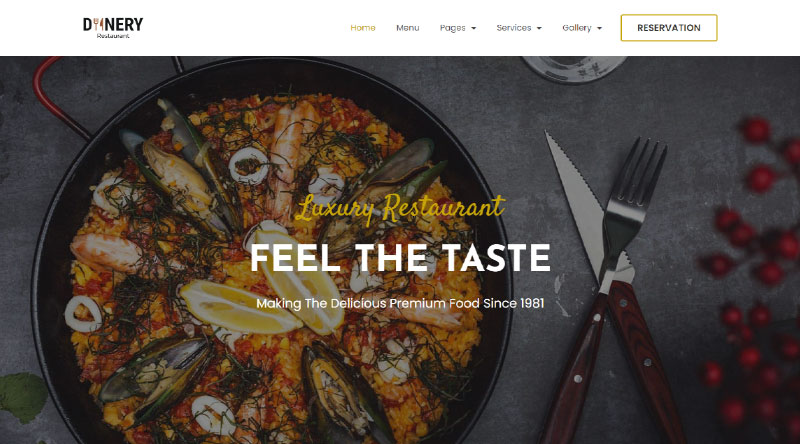The width and height of the screenshot is (800, 444).
Task: Click the Dinery Restaurant logo
Action: (x=113, y=28)
